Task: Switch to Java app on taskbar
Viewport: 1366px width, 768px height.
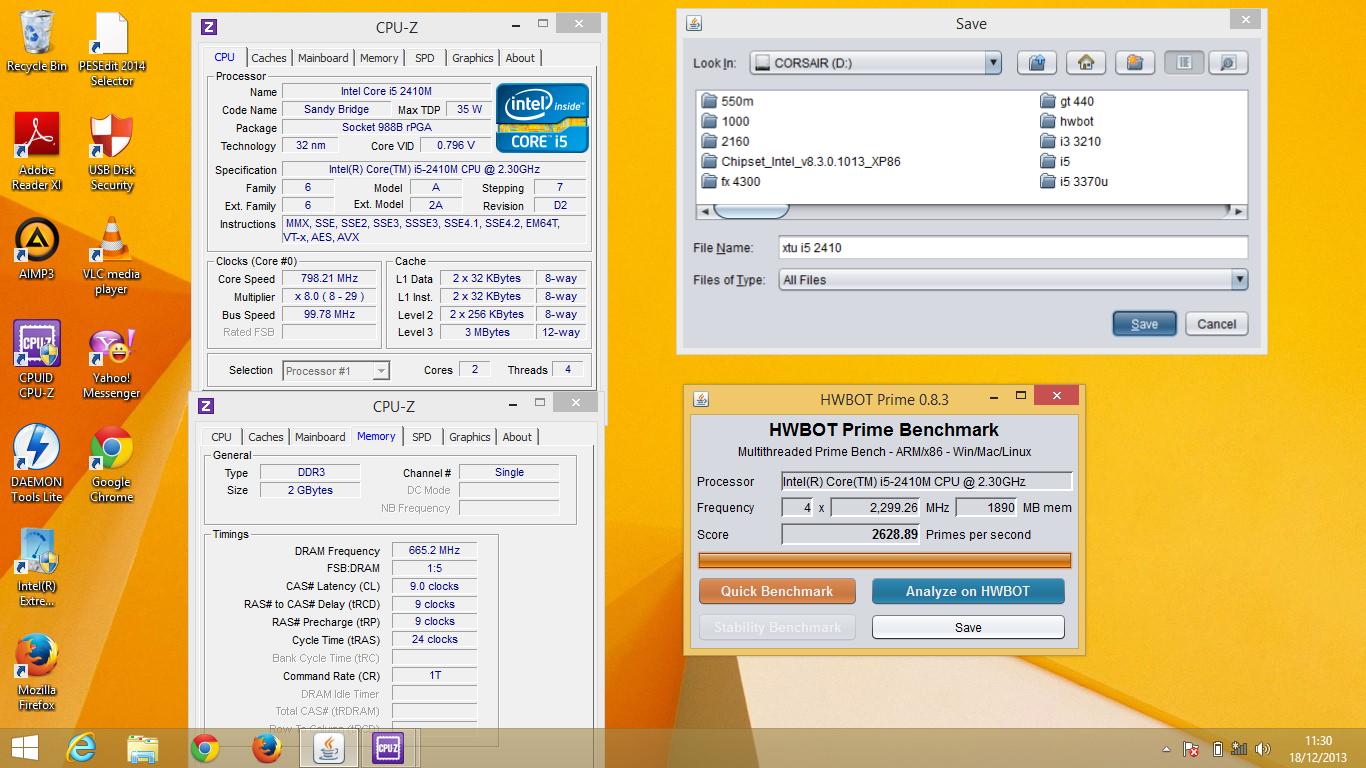Action: (x=329, y=748)
